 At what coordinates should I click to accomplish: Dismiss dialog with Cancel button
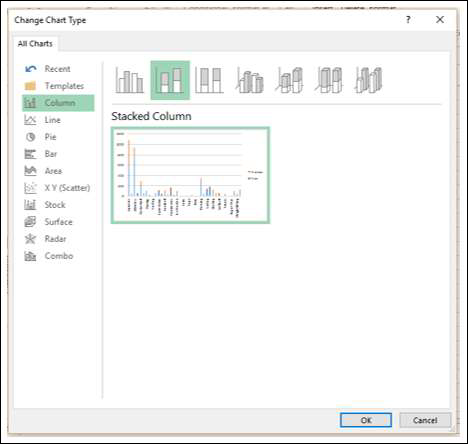click(x=425, y=420)
